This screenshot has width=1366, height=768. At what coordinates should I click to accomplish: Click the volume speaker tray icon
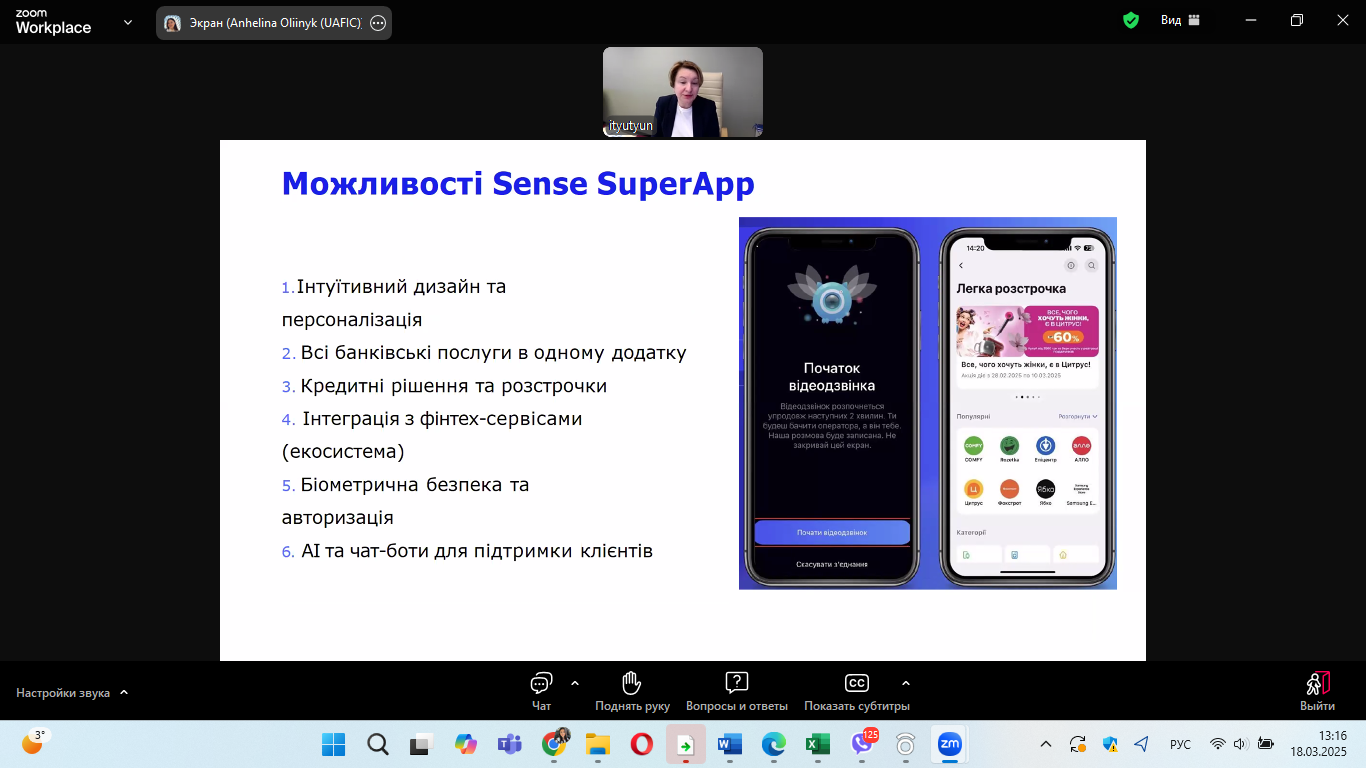pyautogui.click(x=1241, y=744)
